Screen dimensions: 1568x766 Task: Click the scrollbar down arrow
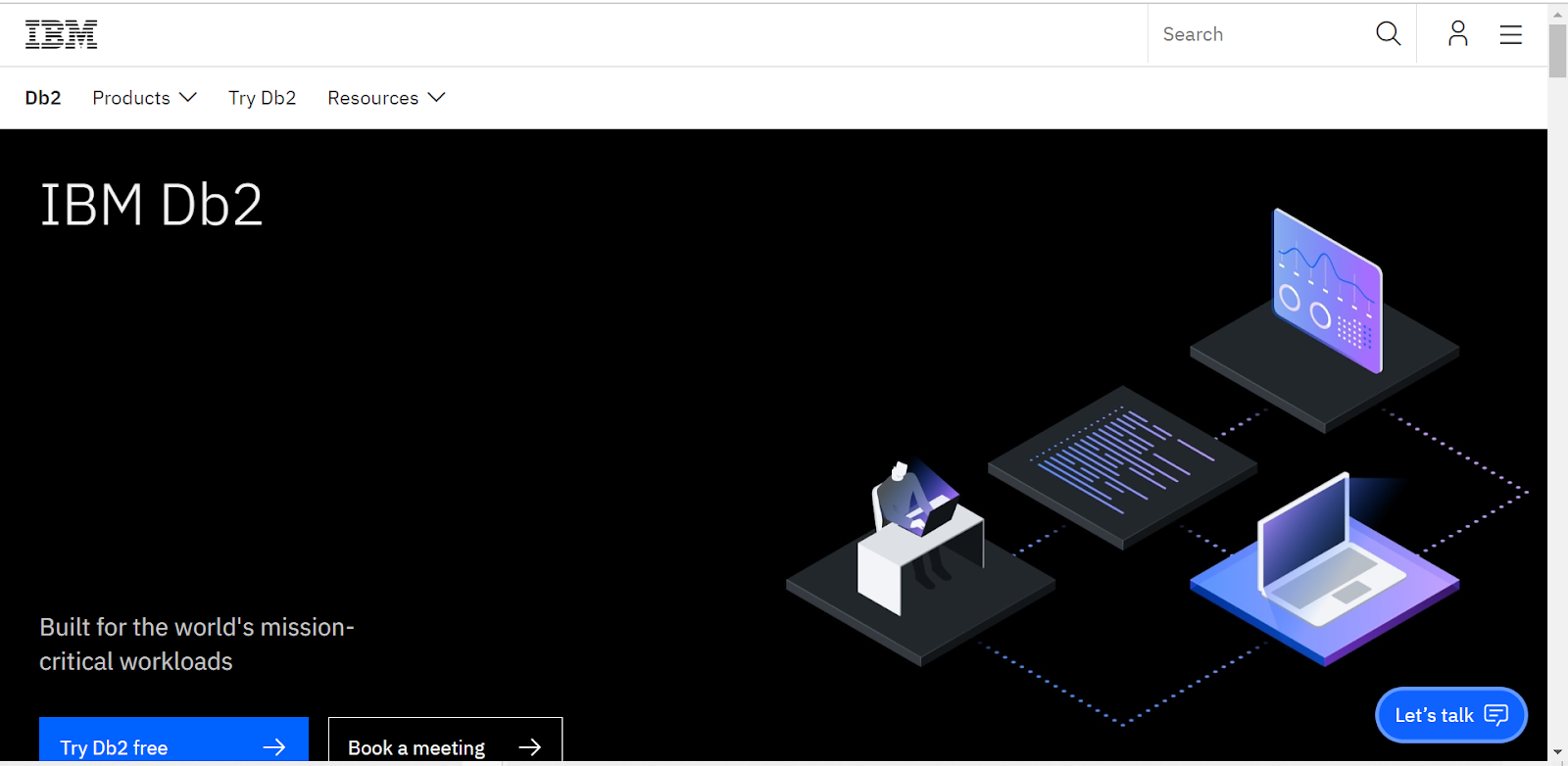pos(1557,753)
